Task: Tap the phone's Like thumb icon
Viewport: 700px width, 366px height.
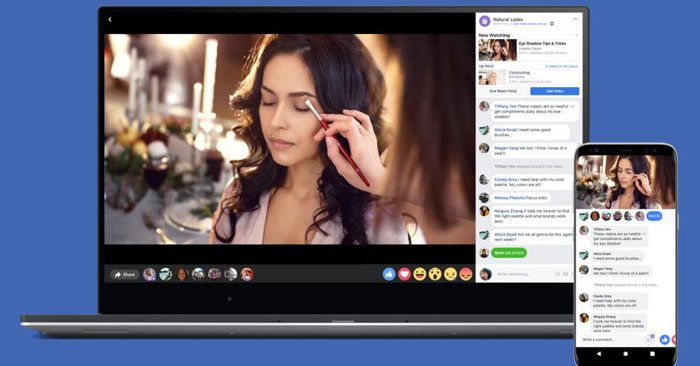Action: (x=664, y=340)
